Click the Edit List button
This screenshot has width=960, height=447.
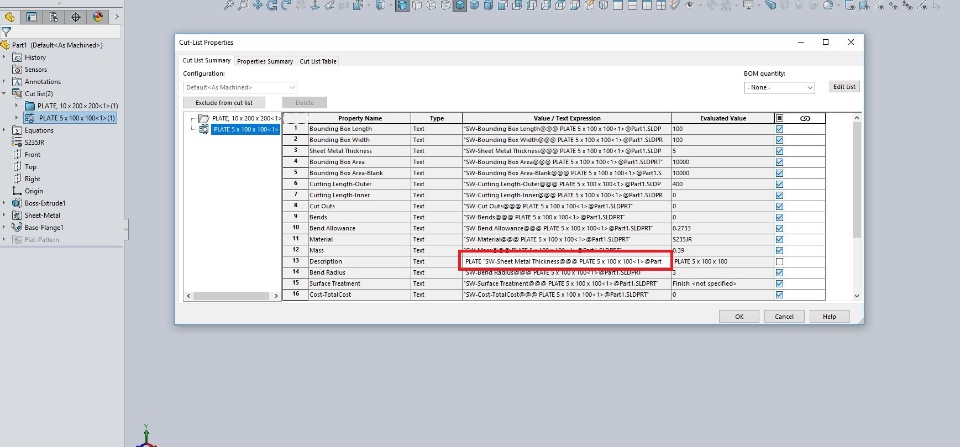pyautogui.click(x=844, y=87)
